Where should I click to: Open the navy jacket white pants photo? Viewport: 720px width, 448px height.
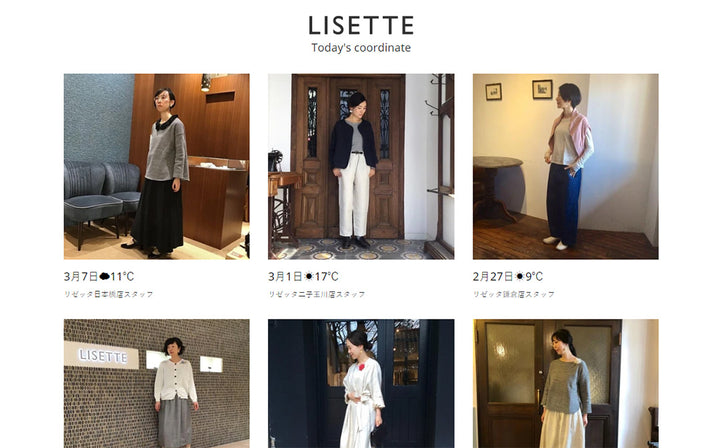361,167
